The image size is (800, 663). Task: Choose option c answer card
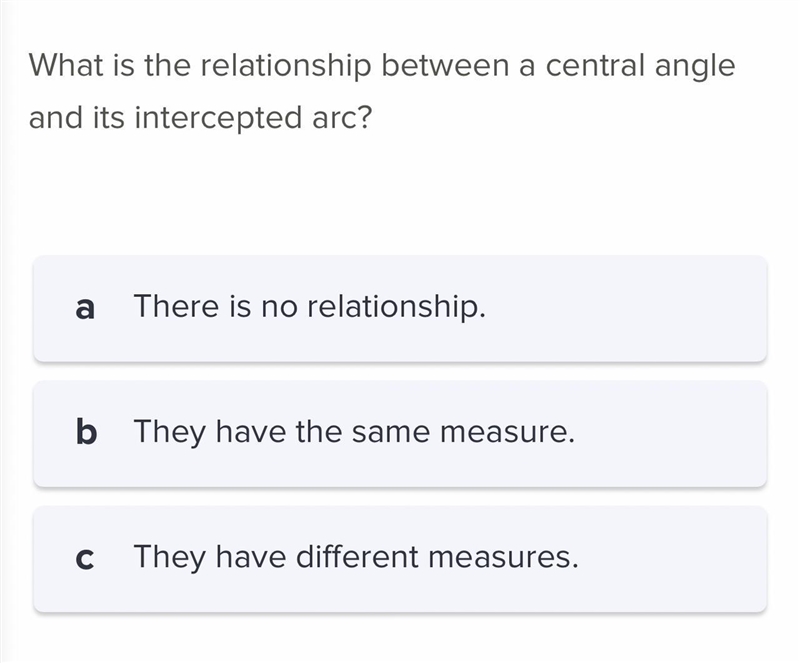400,559
